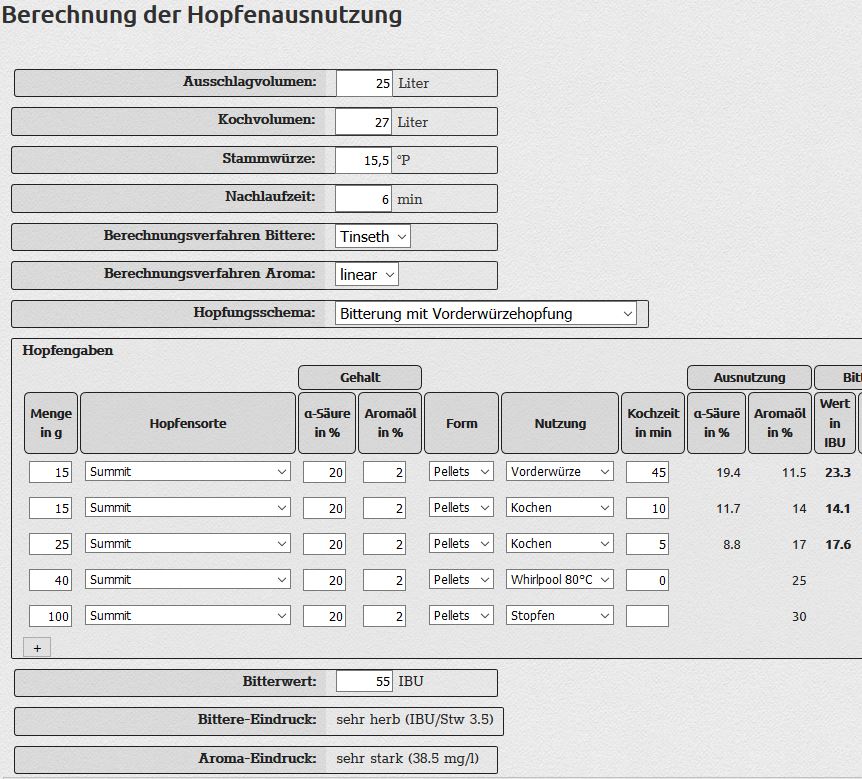The height and width of the screenshot is (779, 862).
Task: Open the Berechnungsverfahren Bittere dropdown
Action: [373, 236]
